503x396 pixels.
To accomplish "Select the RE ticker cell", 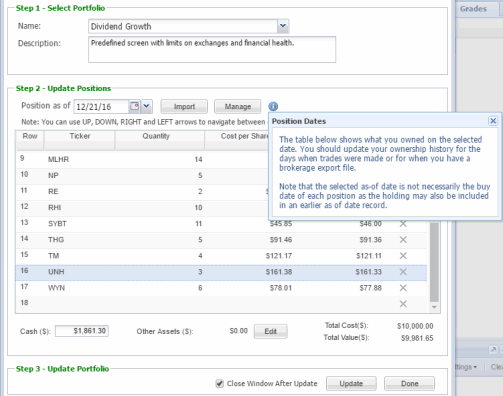I will point(53,191).
